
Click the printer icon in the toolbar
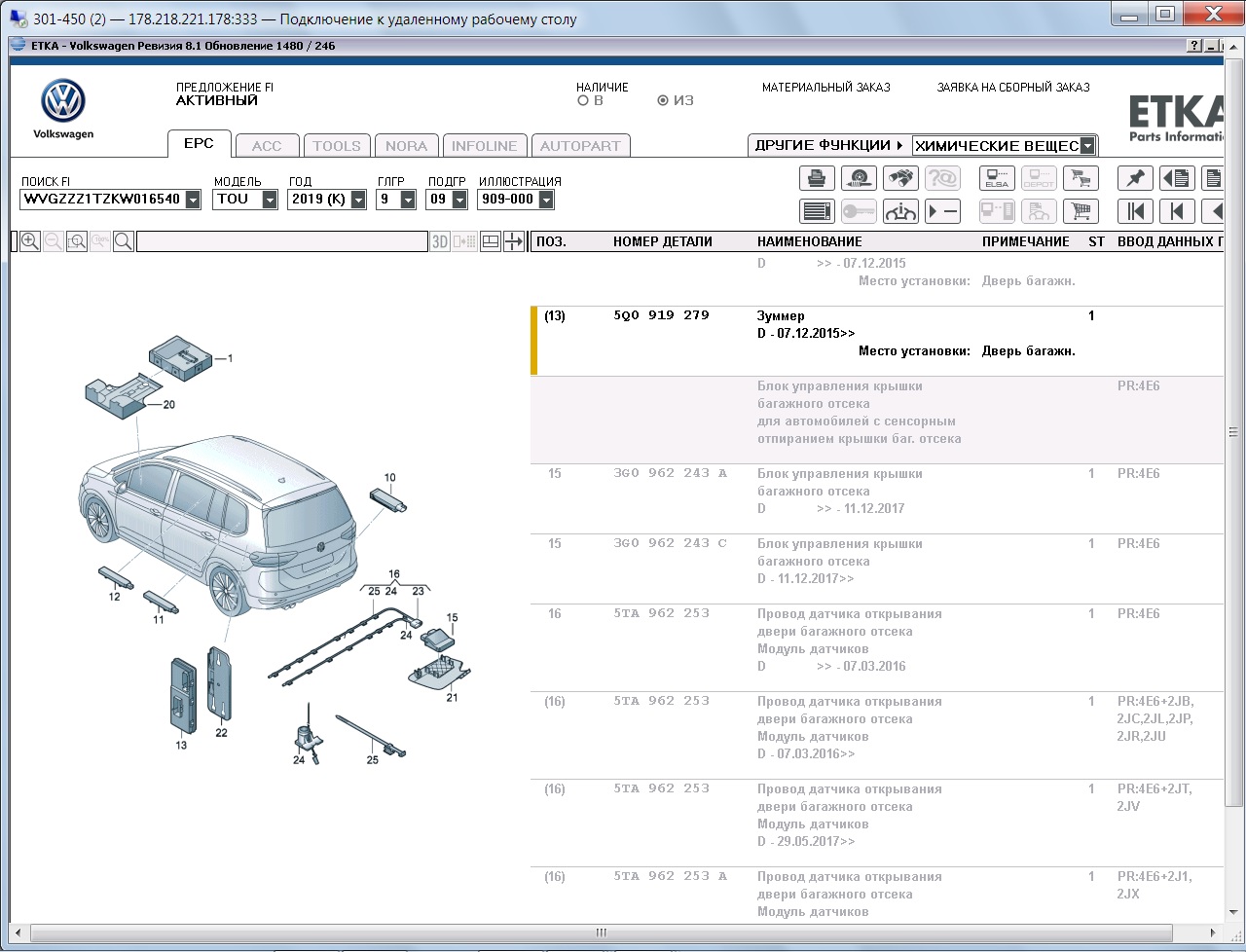click(818, 178)
